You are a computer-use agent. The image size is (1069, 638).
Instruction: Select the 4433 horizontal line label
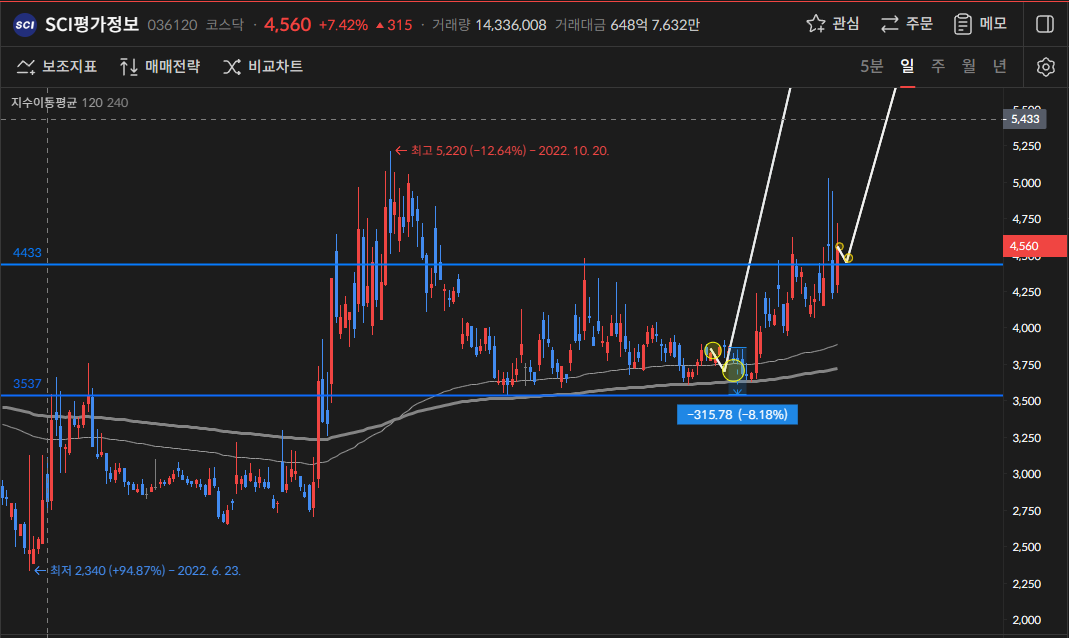tap(27, 253)
